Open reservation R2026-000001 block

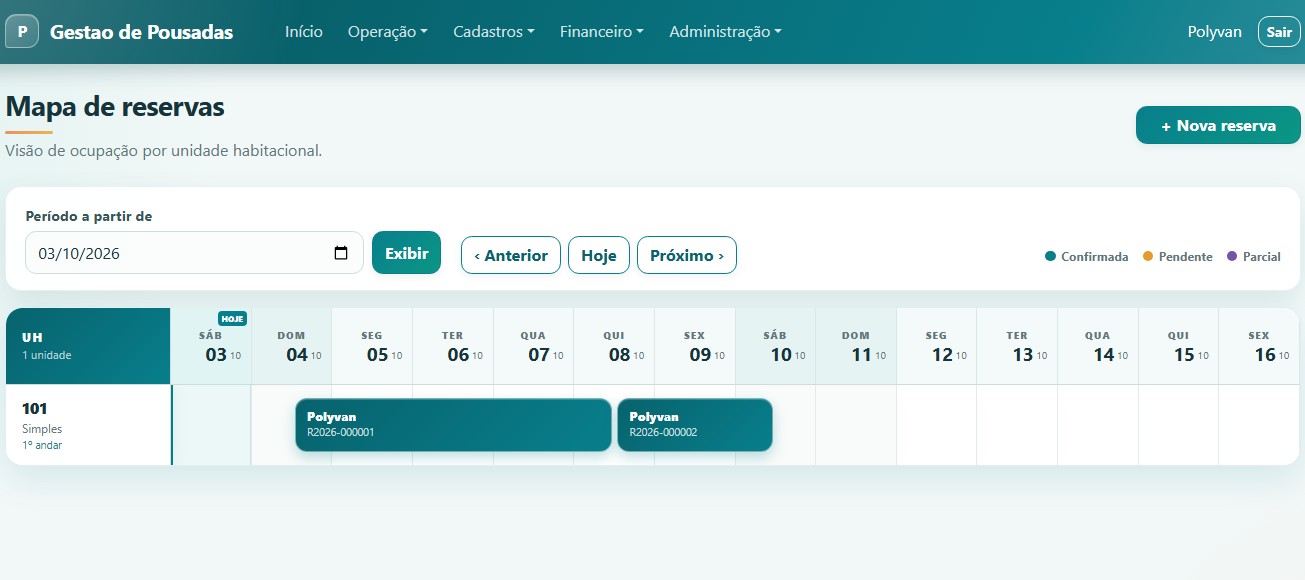point(453,425)
